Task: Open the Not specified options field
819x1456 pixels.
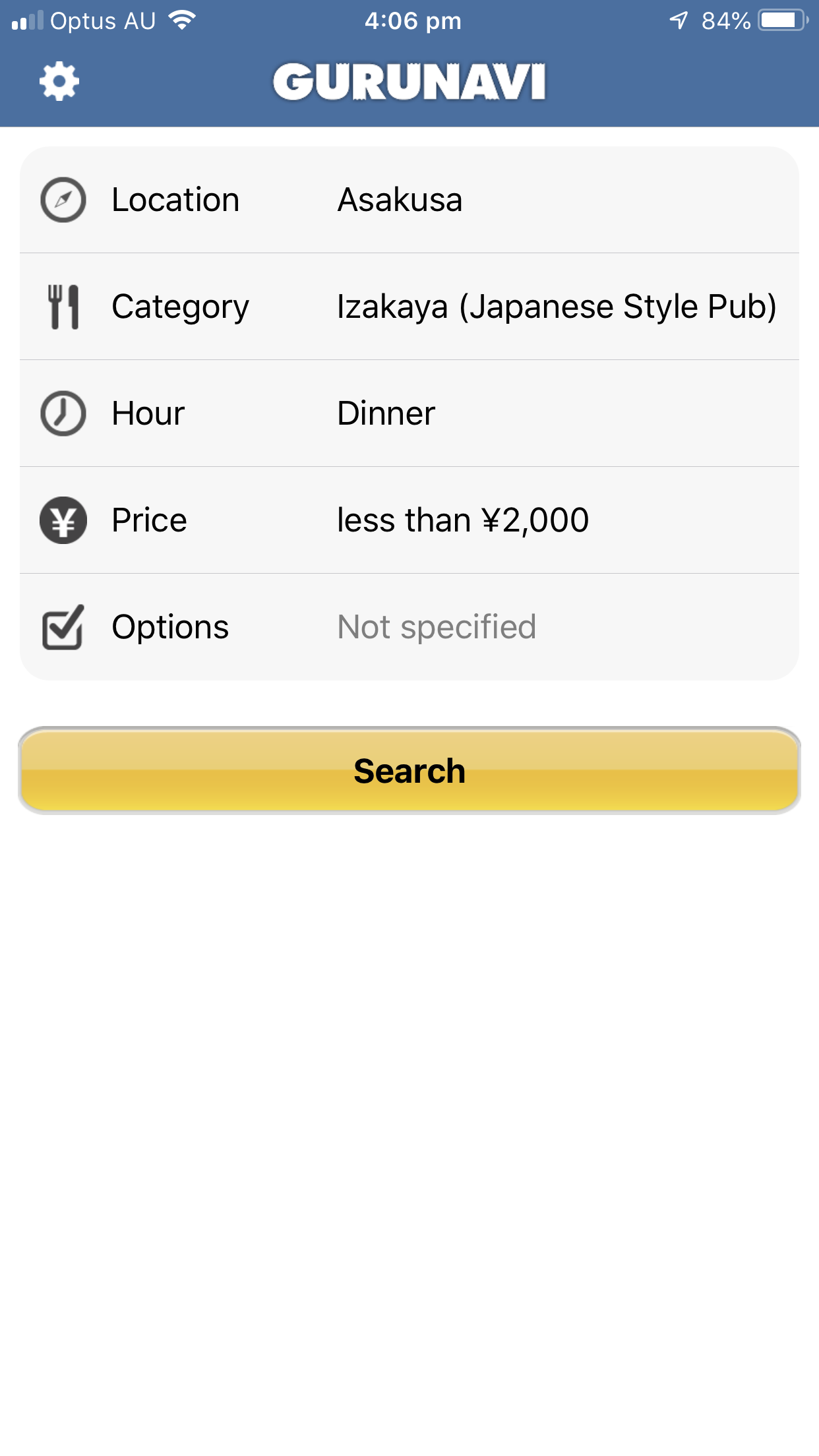Action: point(437,627)
